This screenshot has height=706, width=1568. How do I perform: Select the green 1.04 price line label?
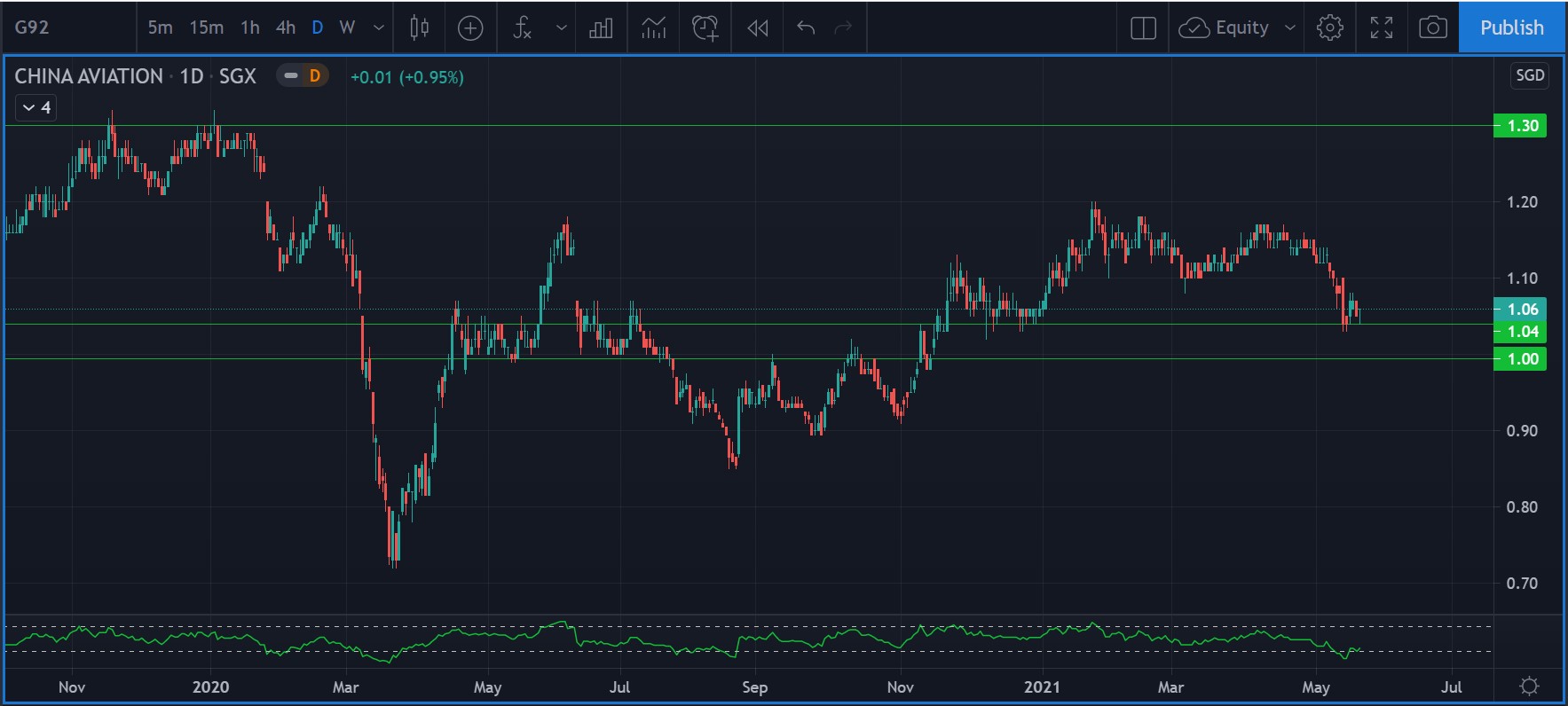coord(1521,332)
